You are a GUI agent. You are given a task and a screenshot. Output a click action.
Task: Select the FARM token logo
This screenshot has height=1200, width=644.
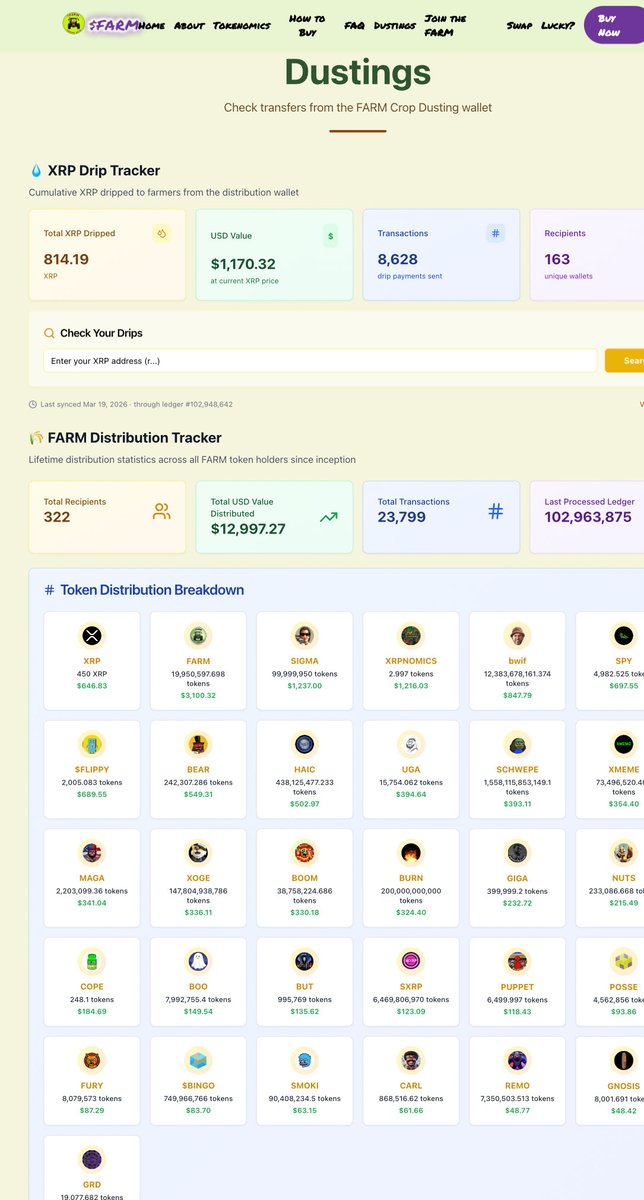click(x=198, y=635)
